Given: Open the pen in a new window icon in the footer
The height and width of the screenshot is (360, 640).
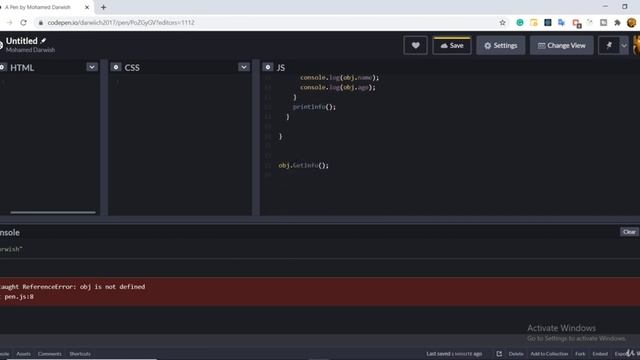Looking at the screenshot, I should [499, 354].
